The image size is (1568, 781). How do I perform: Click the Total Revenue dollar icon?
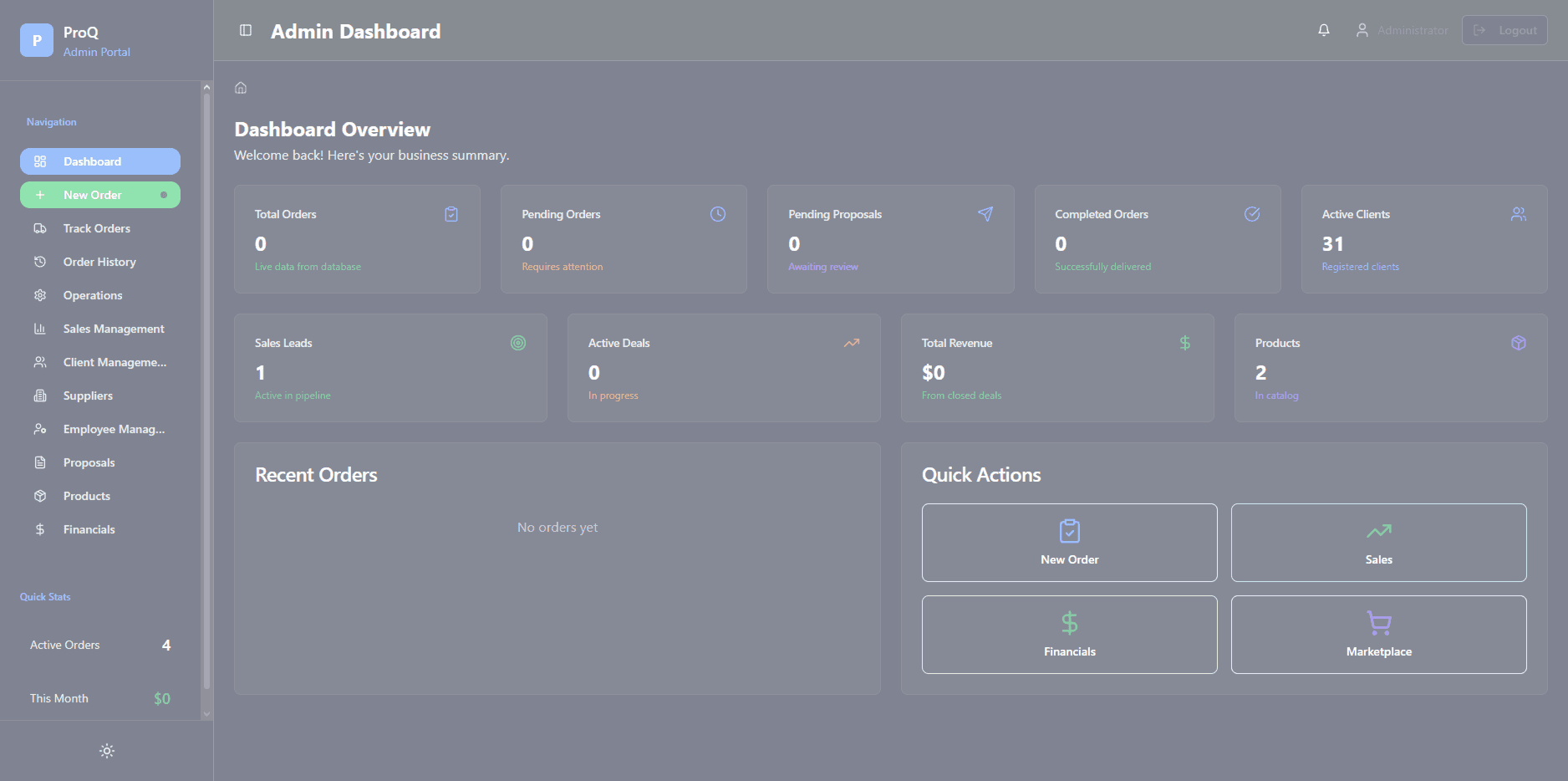click(x=1185, y=343)
